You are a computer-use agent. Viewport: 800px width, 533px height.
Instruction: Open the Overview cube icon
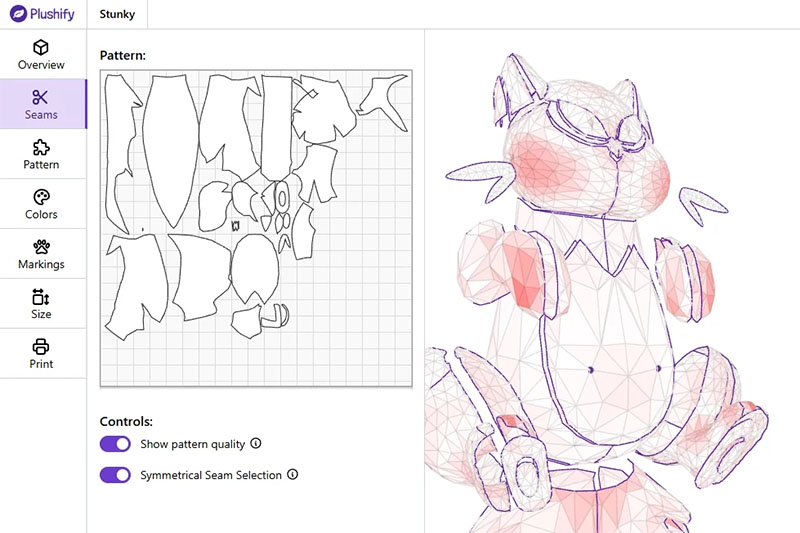point(41,47)
